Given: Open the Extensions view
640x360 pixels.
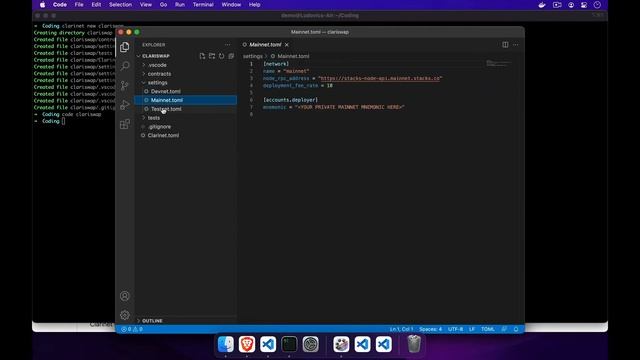Looking at the screenshot, I should (125, 124).
